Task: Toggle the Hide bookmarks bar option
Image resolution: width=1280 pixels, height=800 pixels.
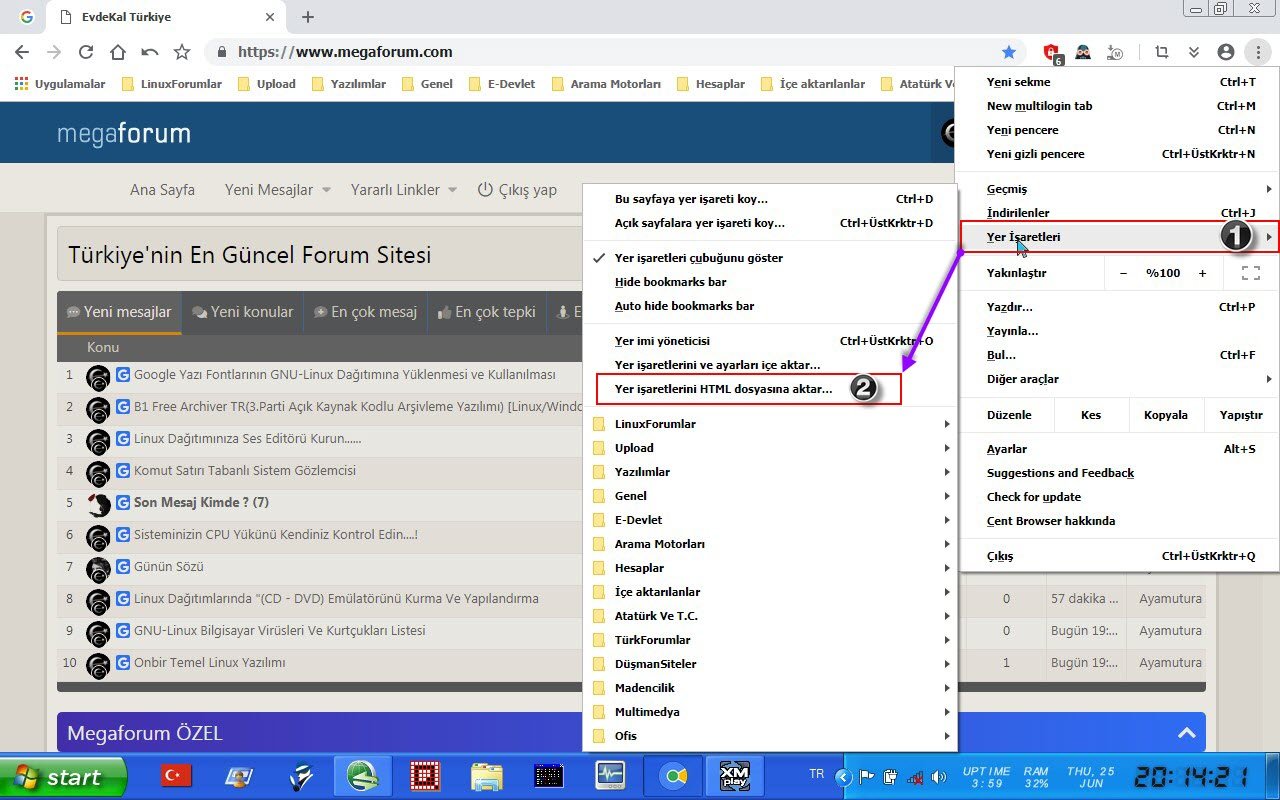Action: click(770, 282)
